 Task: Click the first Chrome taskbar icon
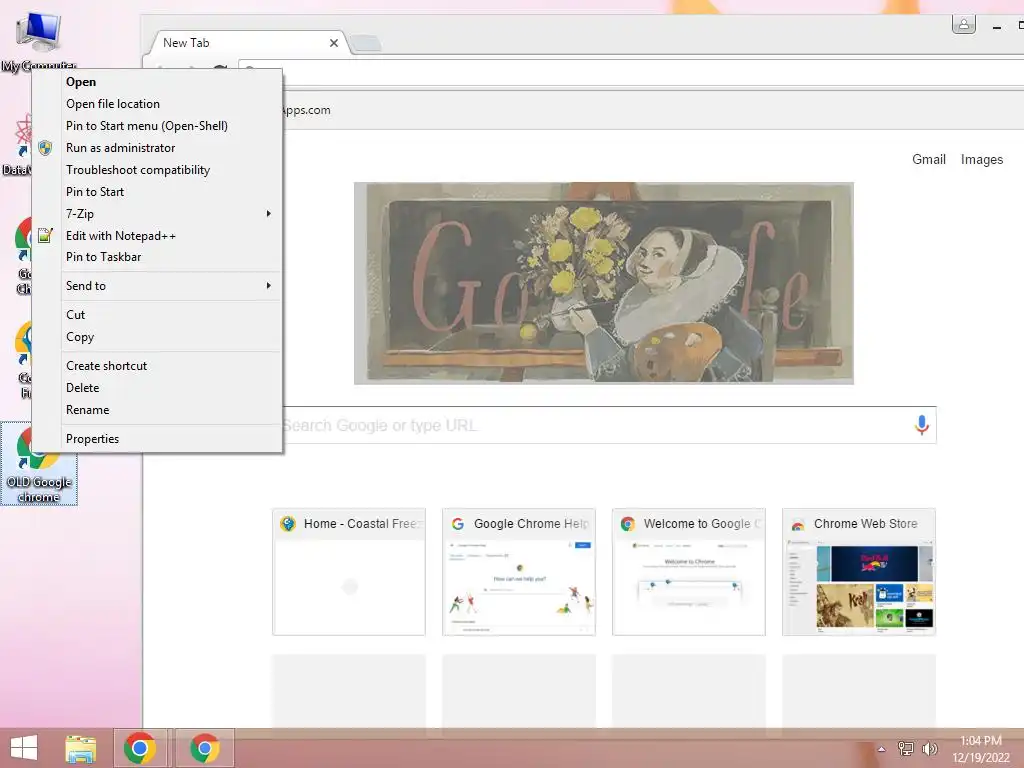[x=140, y=748]
